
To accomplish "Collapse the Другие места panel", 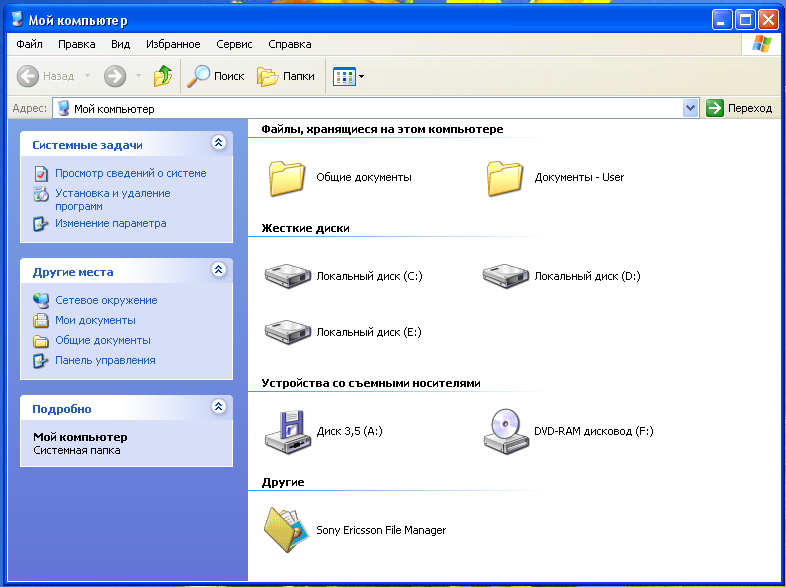I will pyautogui.click(x=219, y=270).
